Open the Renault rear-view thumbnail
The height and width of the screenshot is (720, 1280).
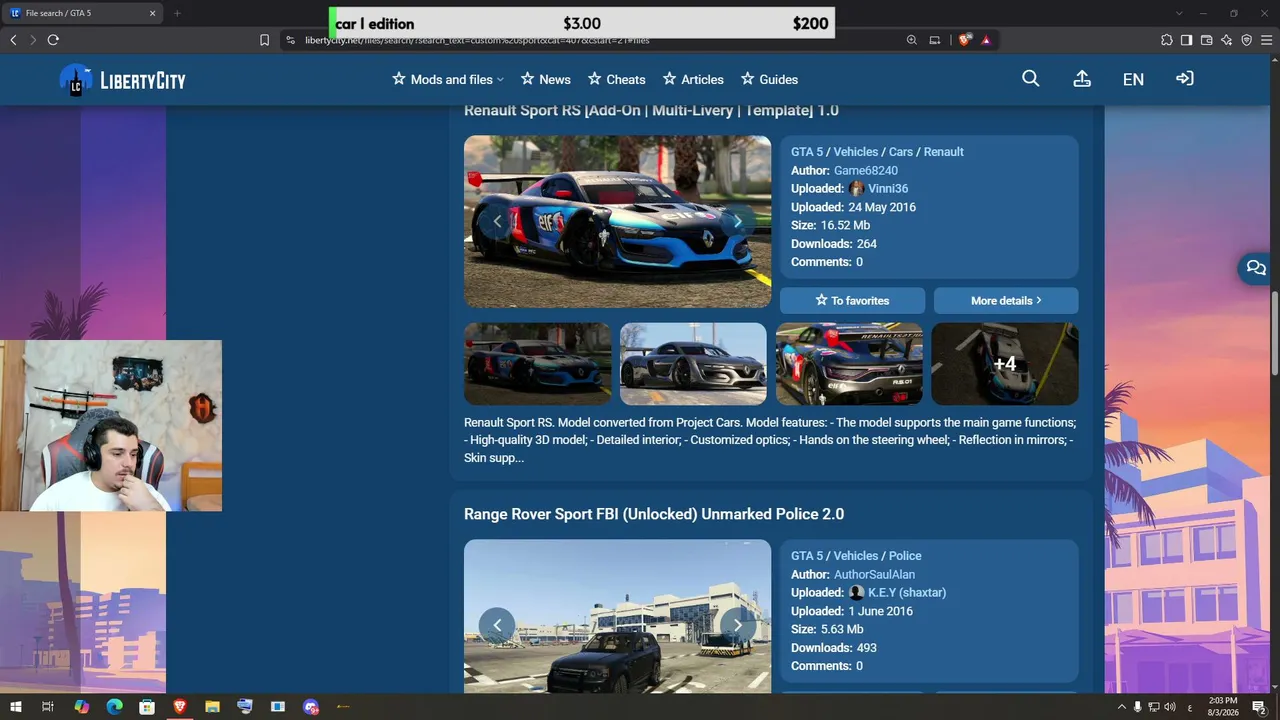[850, 364]
